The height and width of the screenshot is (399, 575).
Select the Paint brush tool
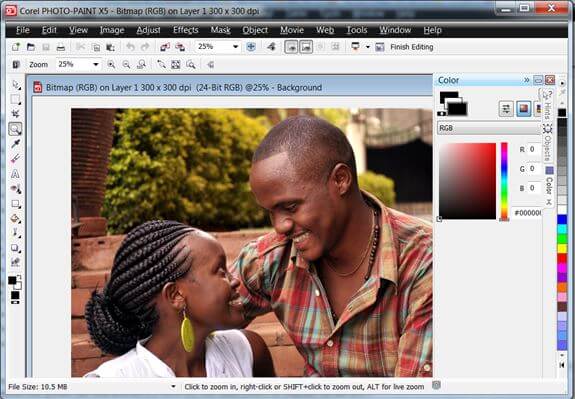[15, 233]
